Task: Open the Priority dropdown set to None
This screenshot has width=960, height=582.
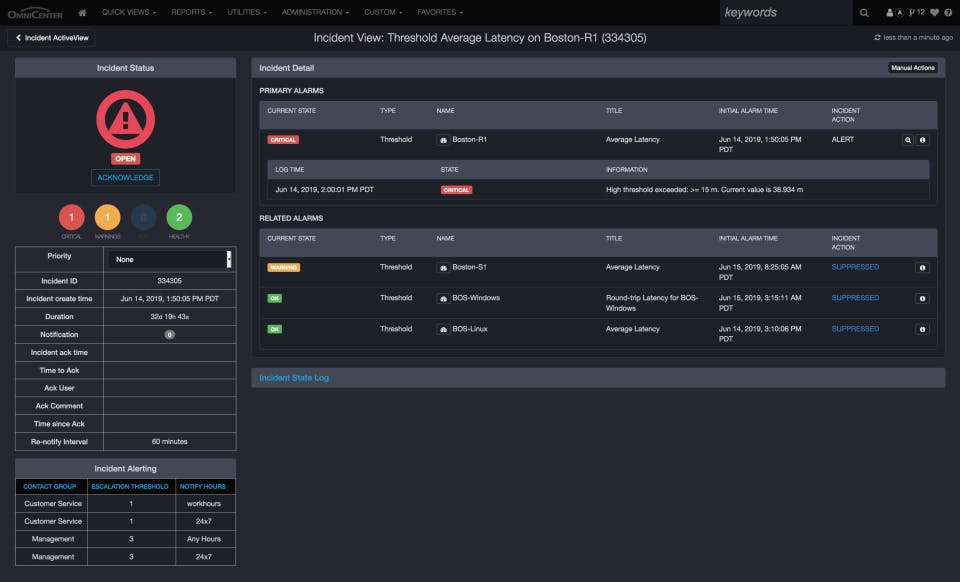Action: [x=170, y=259]
